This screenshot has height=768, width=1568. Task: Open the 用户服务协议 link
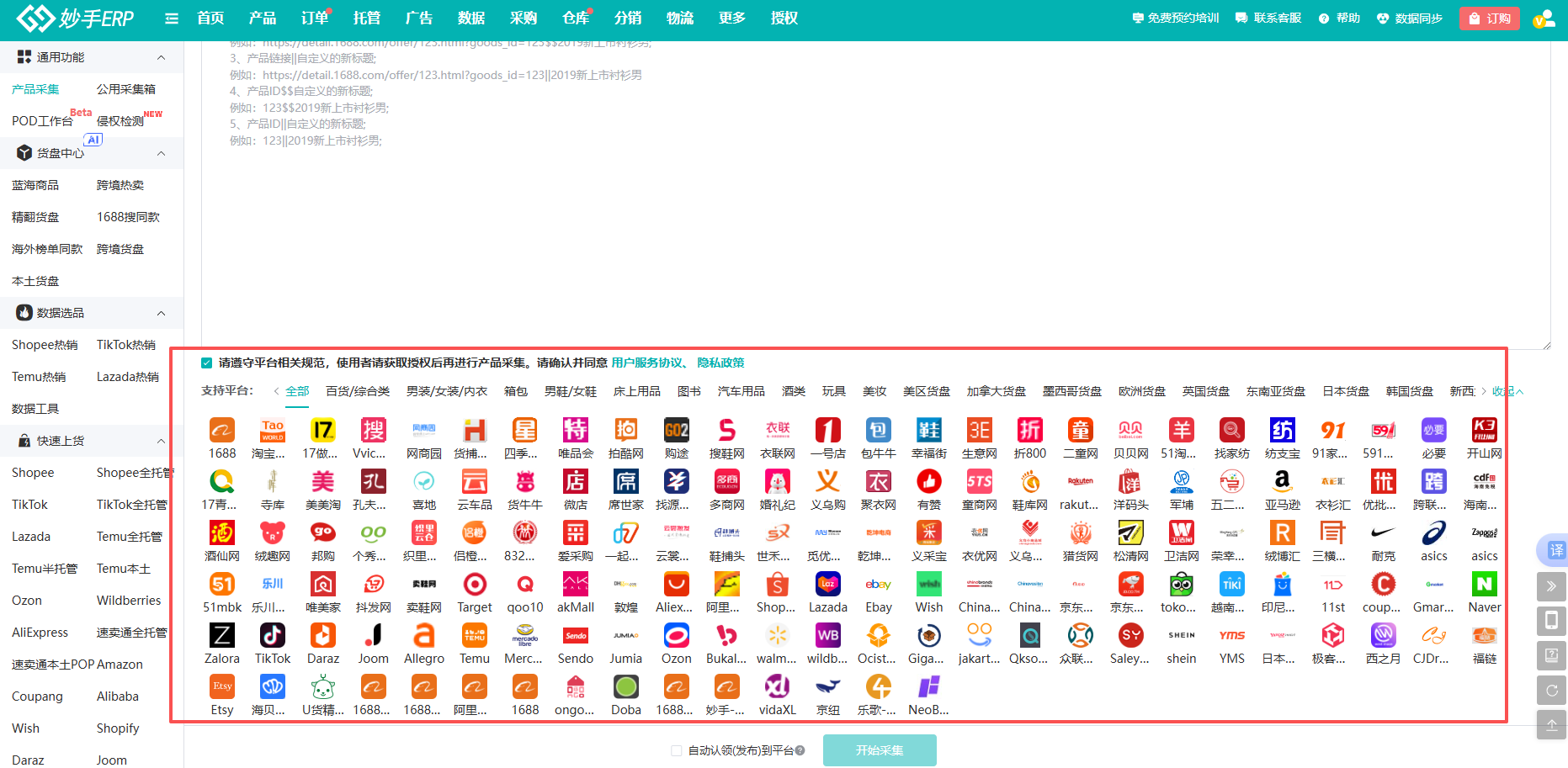(647, 363)
